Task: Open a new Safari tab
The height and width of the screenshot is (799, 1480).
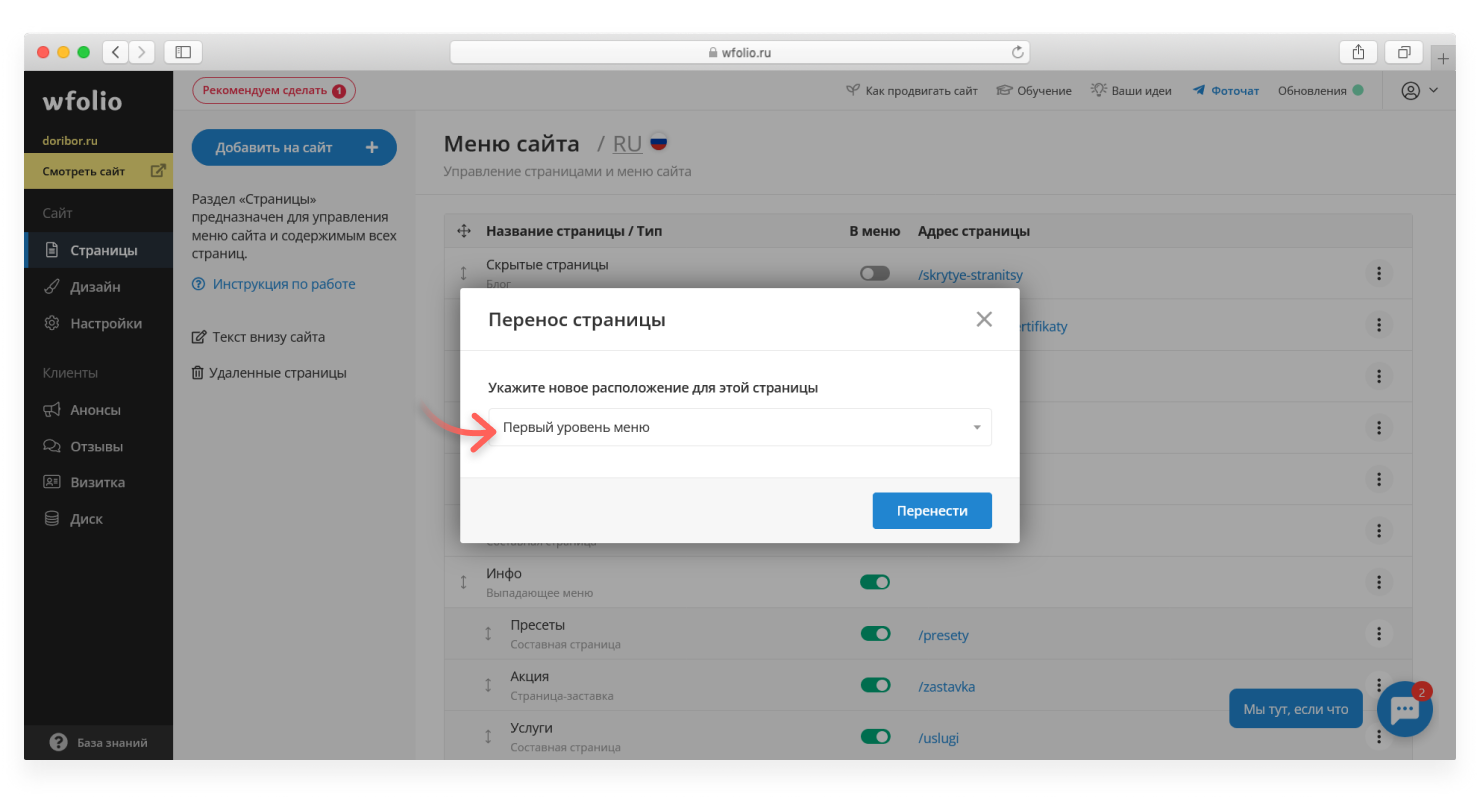Action: (x=1443, y=59)
